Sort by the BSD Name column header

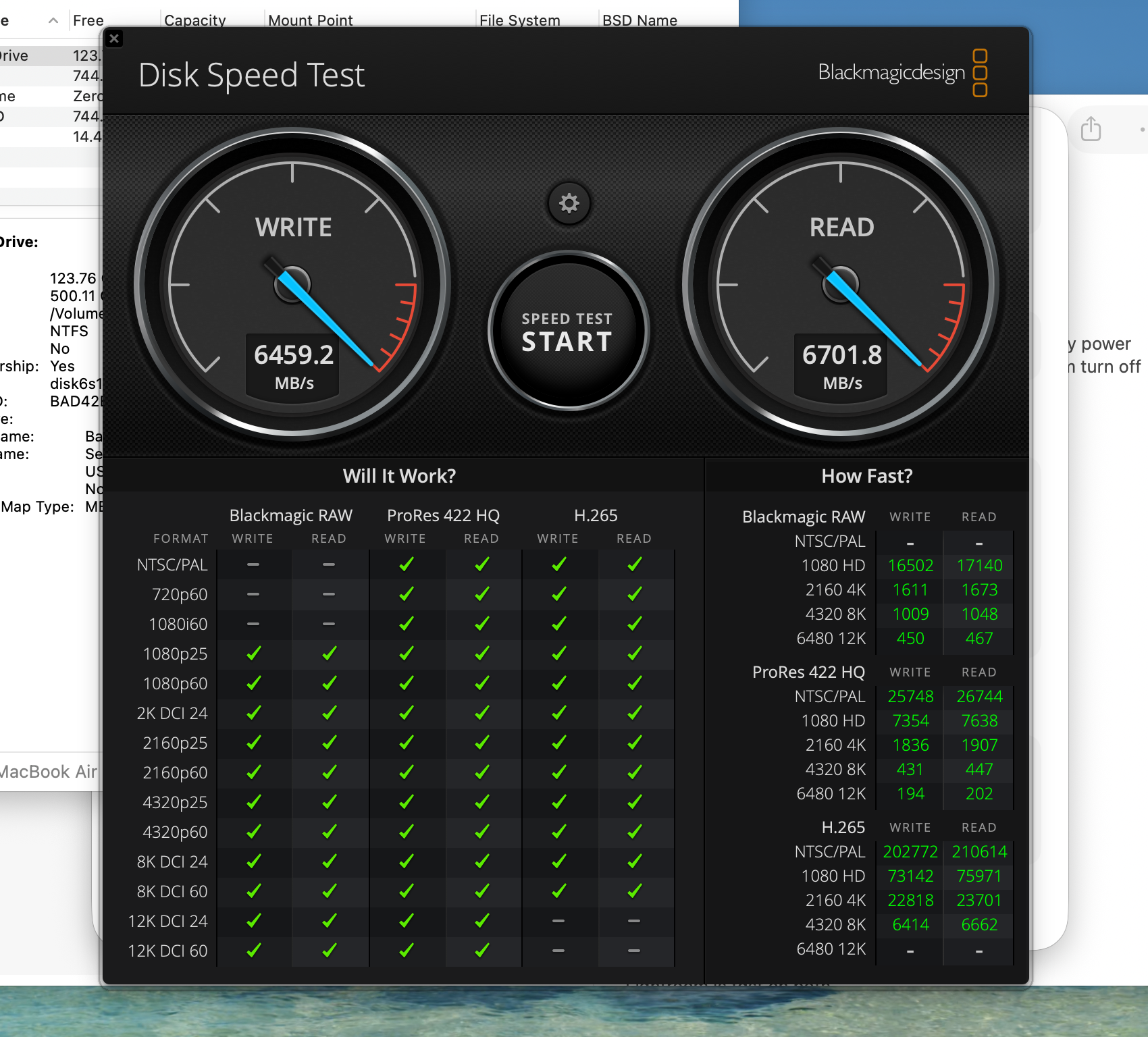[640, 20]
